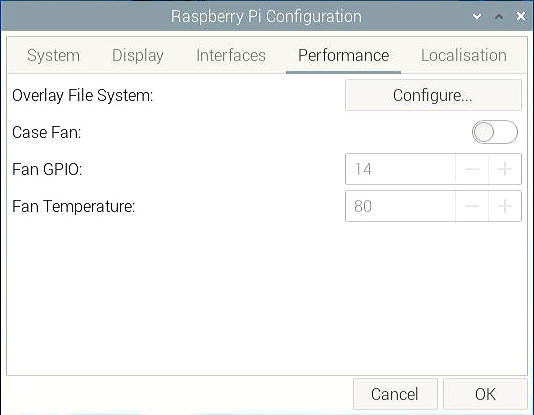Go to the Localisation tab
Viewport: 534px width, 415px height.
pyautogui.click(x=464, y=55)
